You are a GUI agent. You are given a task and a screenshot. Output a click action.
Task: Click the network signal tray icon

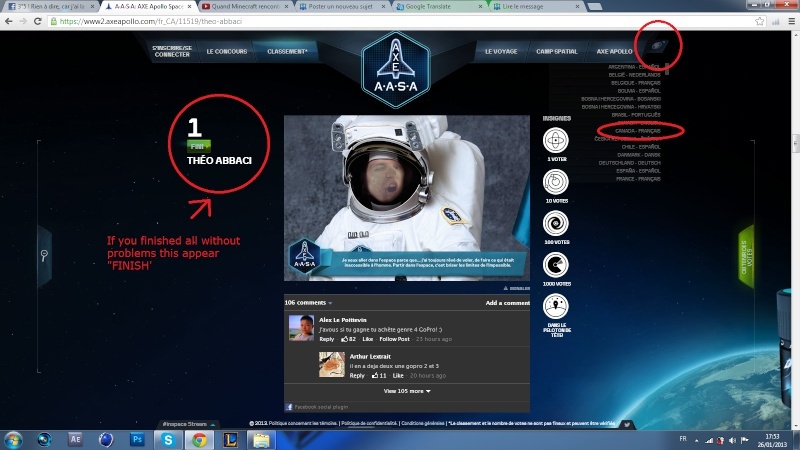[x=709, y=440]
